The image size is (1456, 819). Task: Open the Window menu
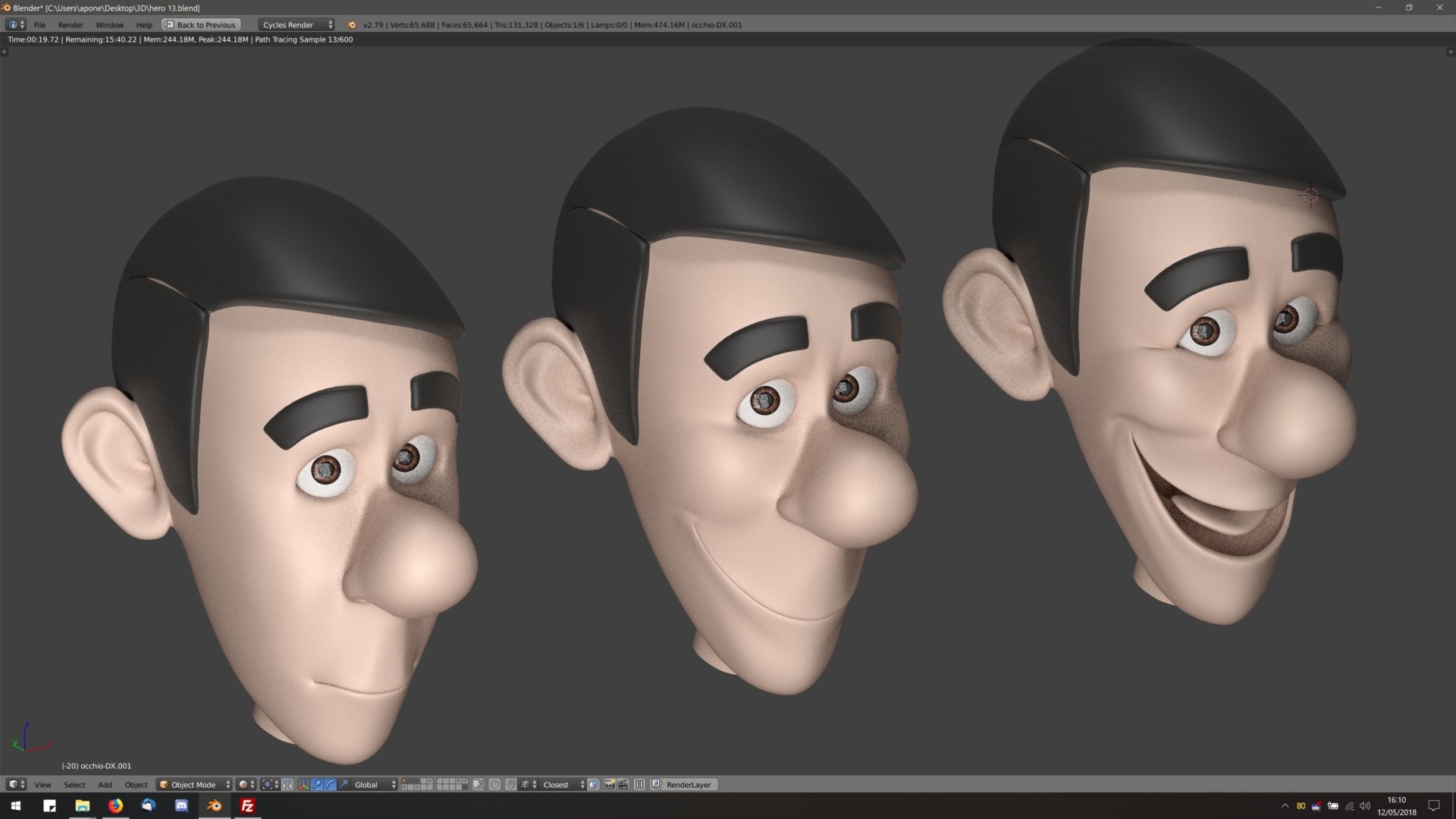(x=109, y=25)
